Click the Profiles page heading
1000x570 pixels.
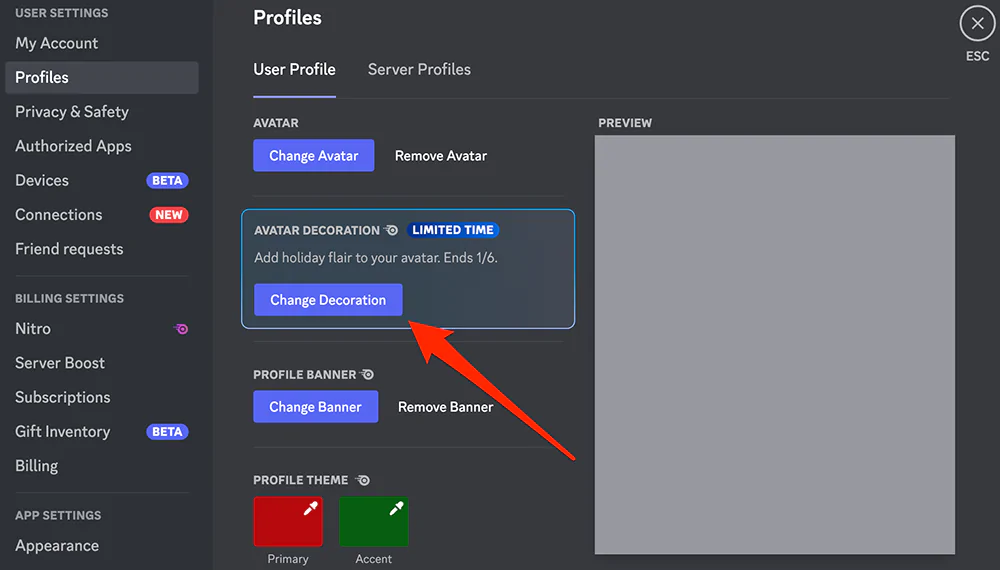coord(288,18)
